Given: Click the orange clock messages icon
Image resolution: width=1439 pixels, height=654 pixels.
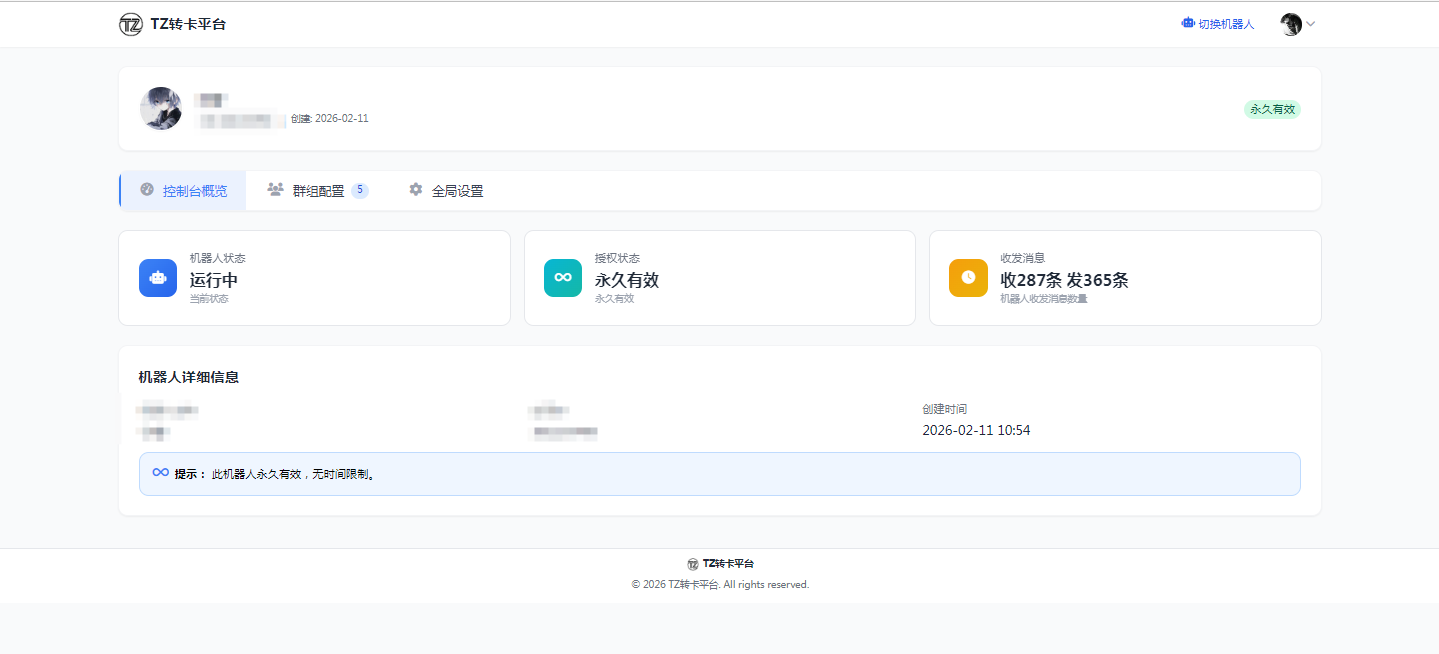Looking at the screenshot, I should (x=968, y=278).
